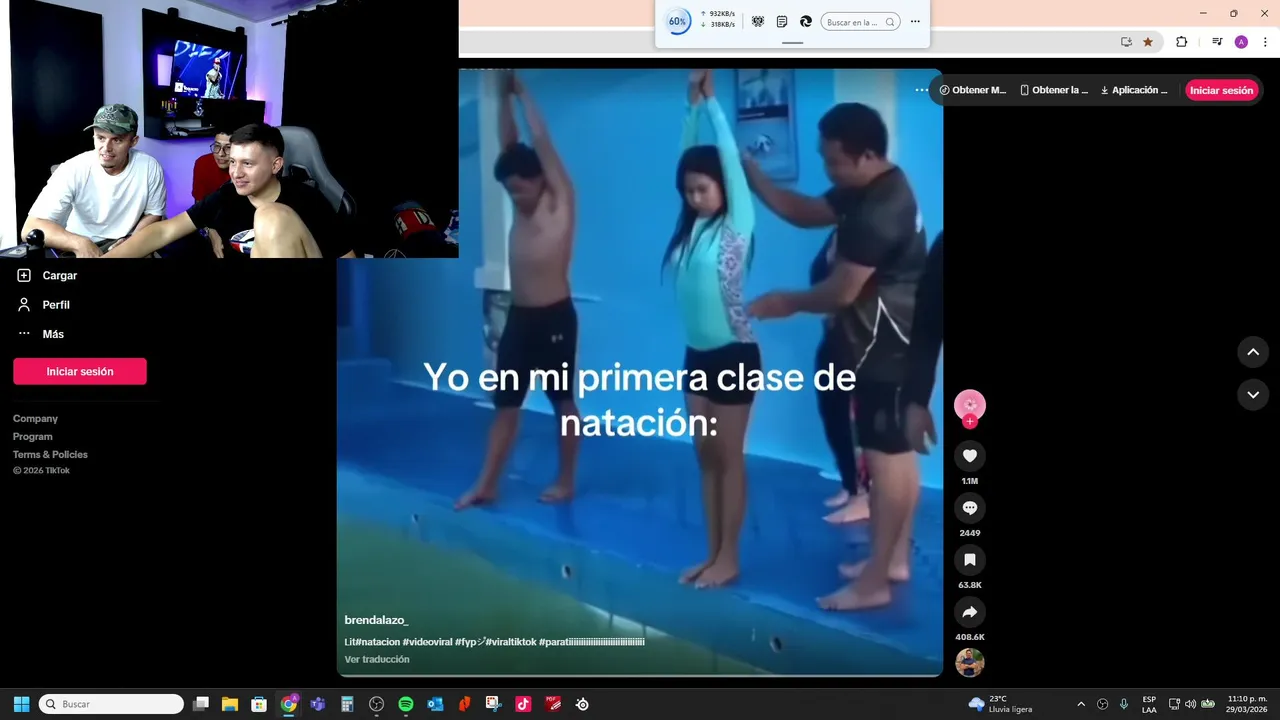Screen dimensions: 1280x720
Task: Open Microsoft Store from taskbar
Action: (x=259, y=704)
